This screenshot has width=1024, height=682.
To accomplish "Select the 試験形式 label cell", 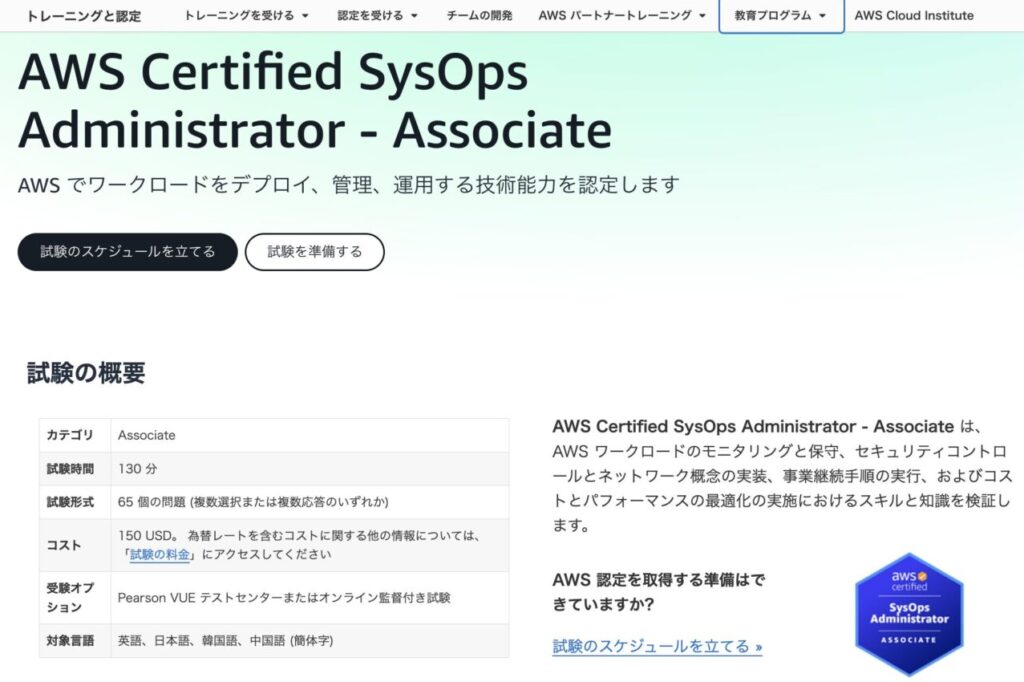I will [75, 502].
